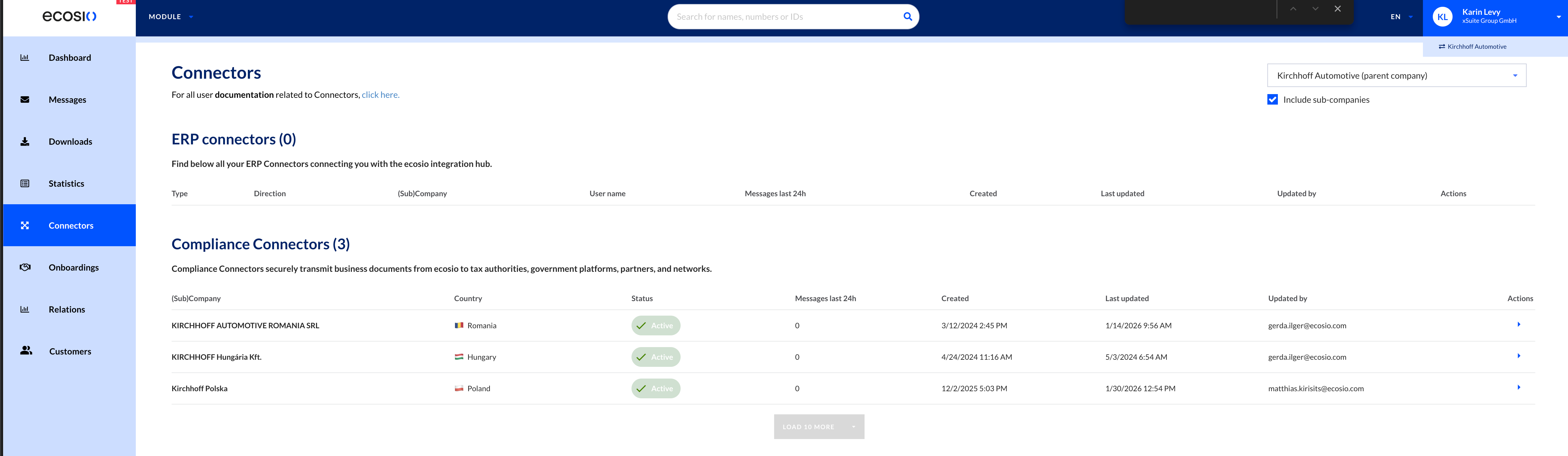Click the Active status badge for Poland
Viewport: 1568px width, 456px height.
click(656, 388)
